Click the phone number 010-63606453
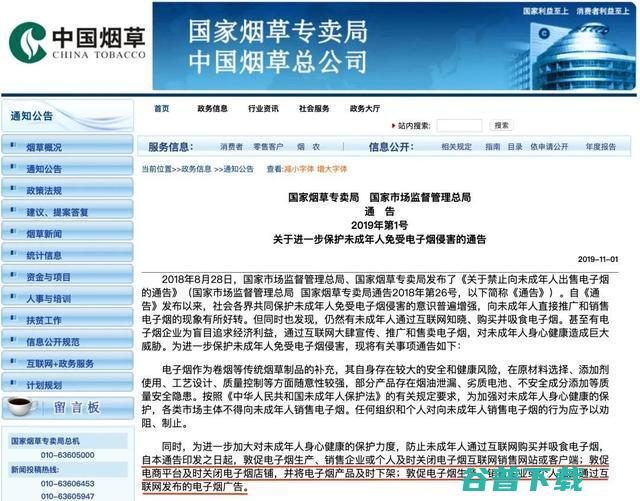640x501 pixels. 67,483
